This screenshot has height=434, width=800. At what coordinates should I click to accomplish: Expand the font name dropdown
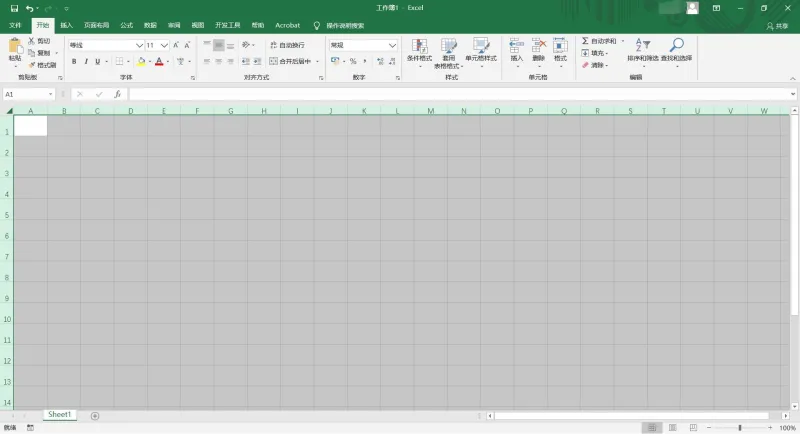pos(139,45)
